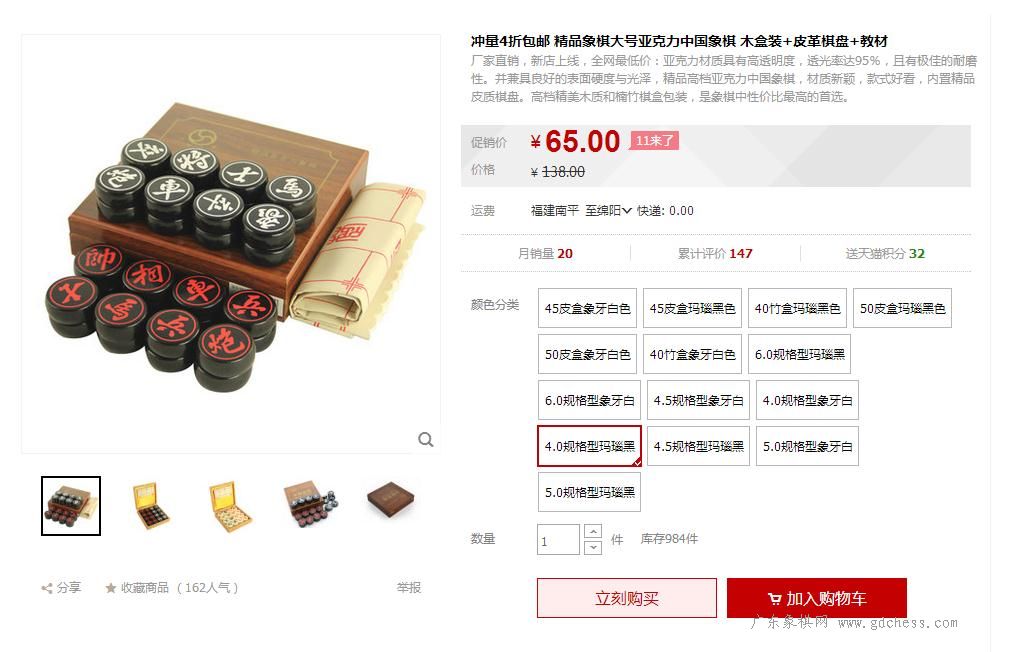Open the 累计评价 147 reviews tab
This screenshot has width=1012, height=652.
[x=715, y=254]
